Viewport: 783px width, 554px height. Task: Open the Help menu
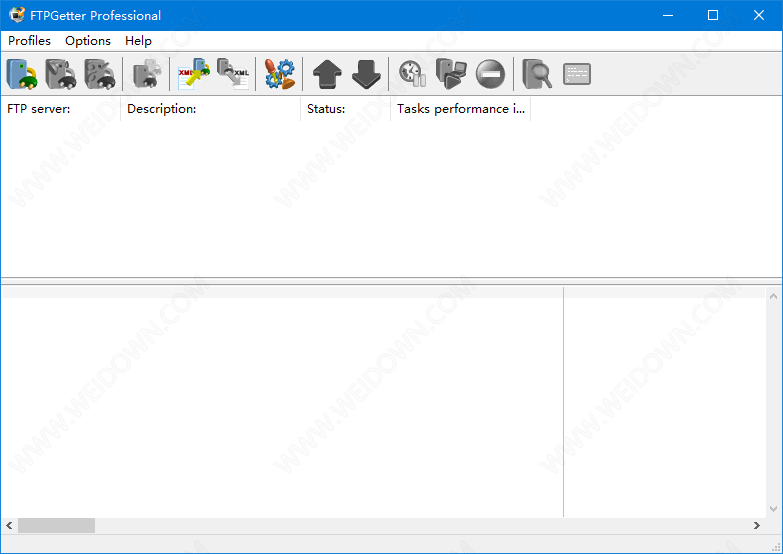(x=138, y=41)
